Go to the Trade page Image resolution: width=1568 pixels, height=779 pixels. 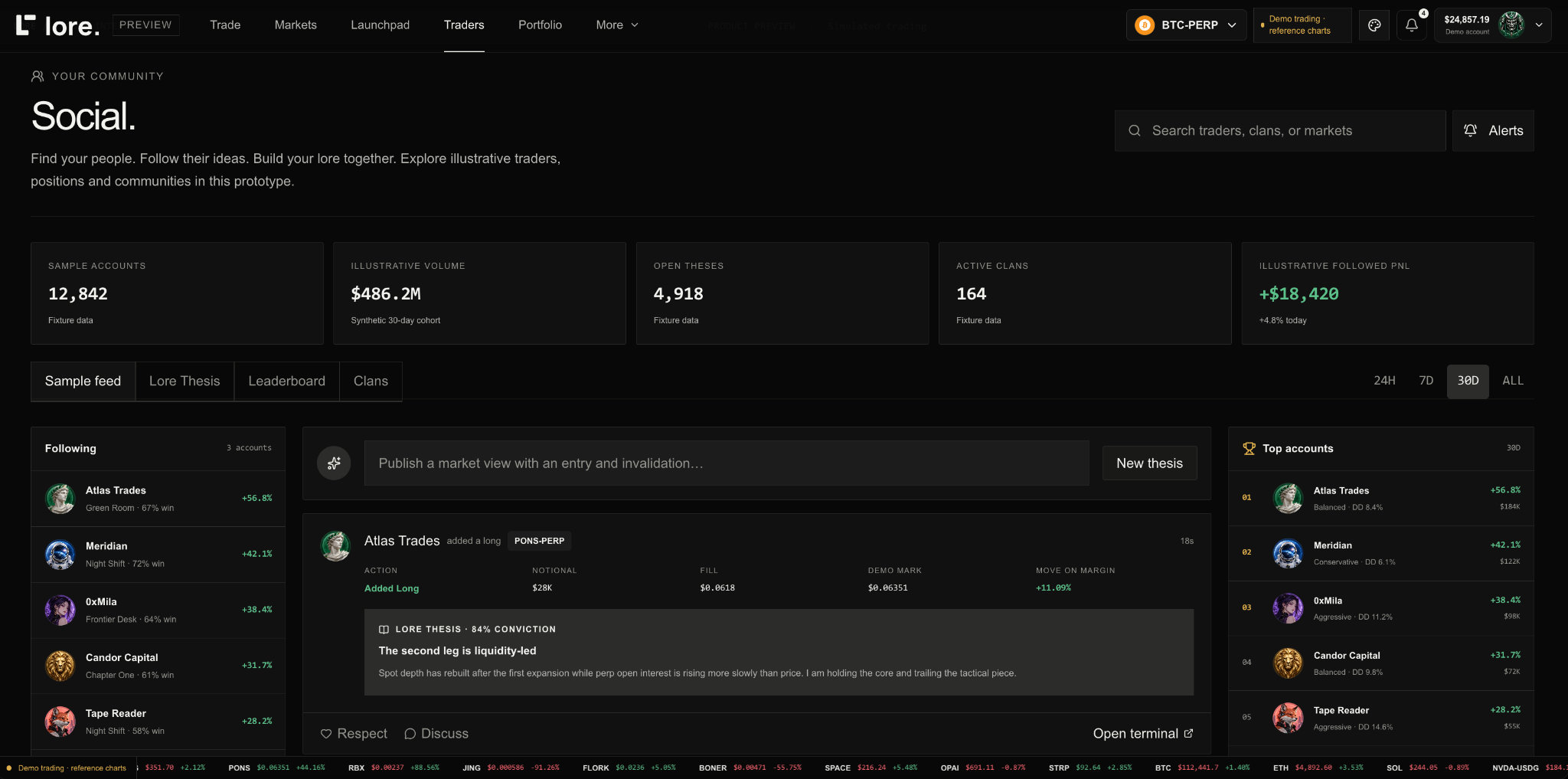(225, 25)
